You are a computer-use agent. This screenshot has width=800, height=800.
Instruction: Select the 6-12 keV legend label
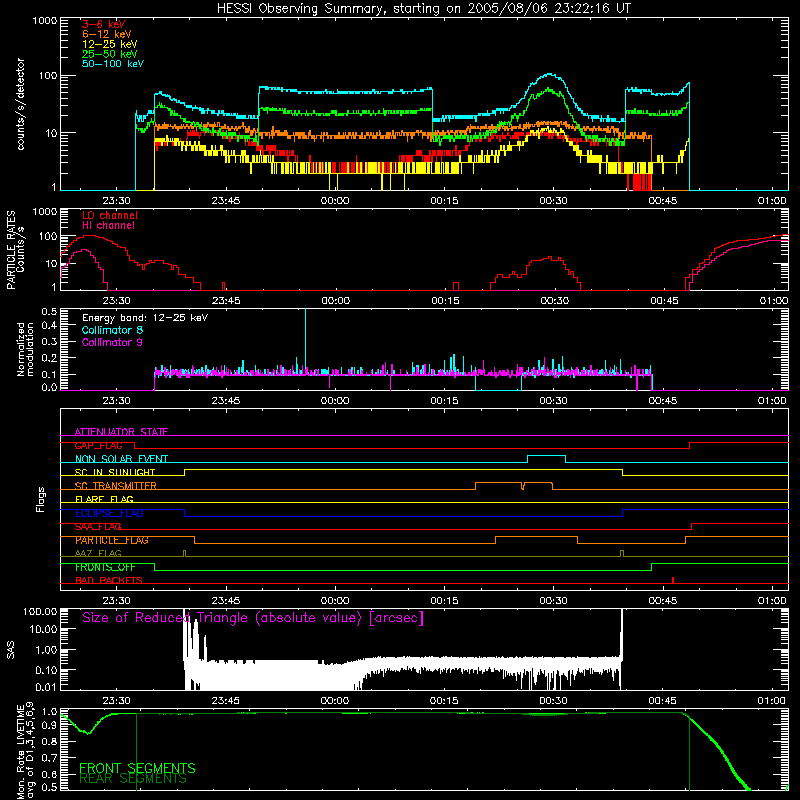click(107, 34)
